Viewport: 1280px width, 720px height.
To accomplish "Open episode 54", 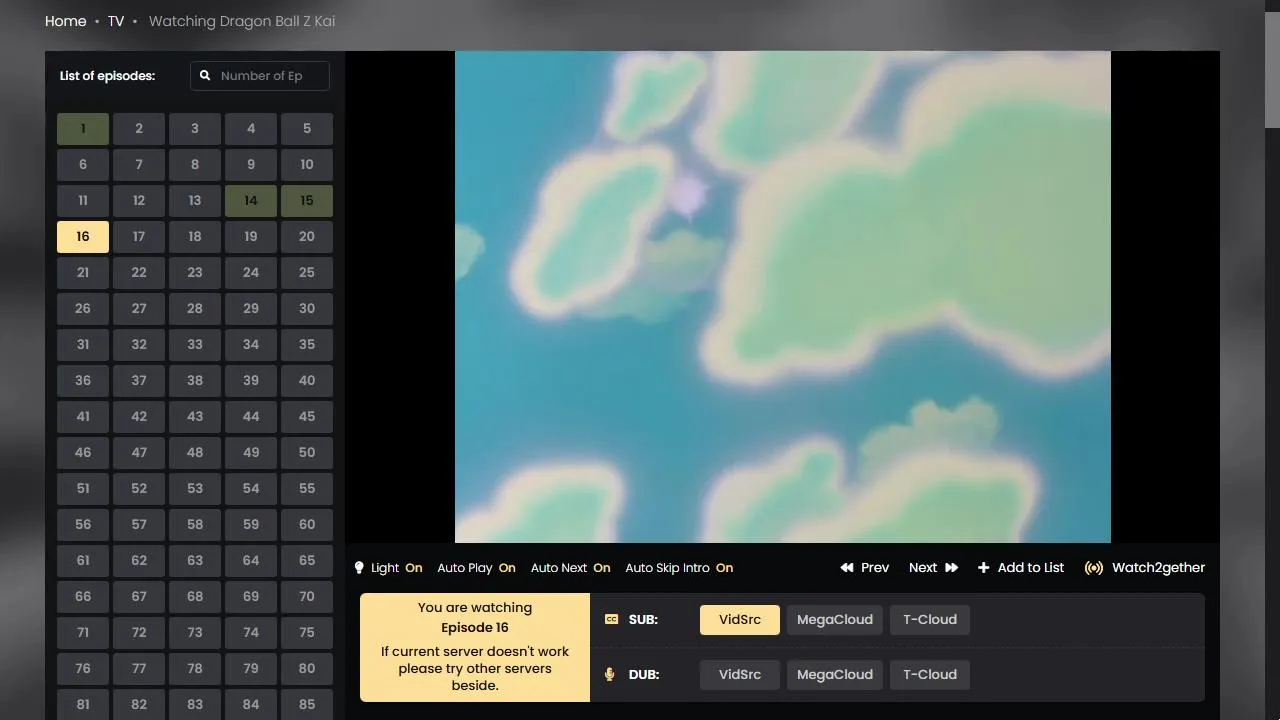I will point(251,488).
